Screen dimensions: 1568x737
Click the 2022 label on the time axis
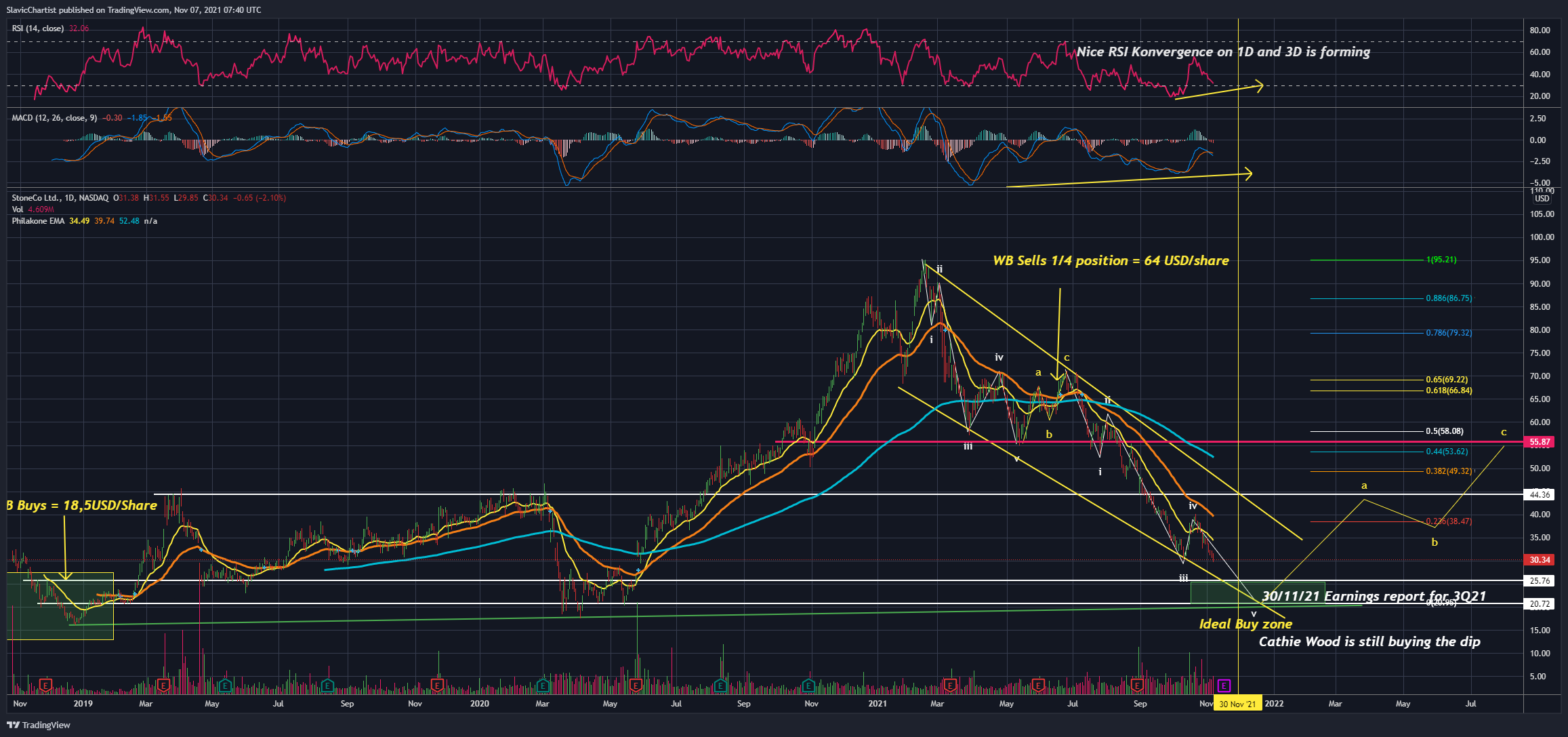(x=1274, y=704)
